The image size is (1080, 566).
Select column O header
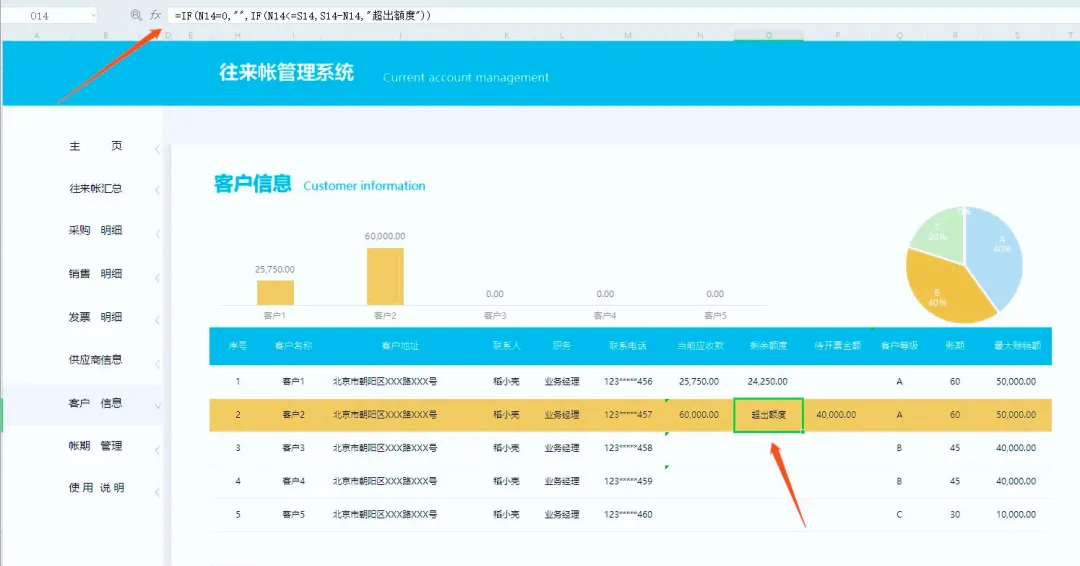(769, 35)
